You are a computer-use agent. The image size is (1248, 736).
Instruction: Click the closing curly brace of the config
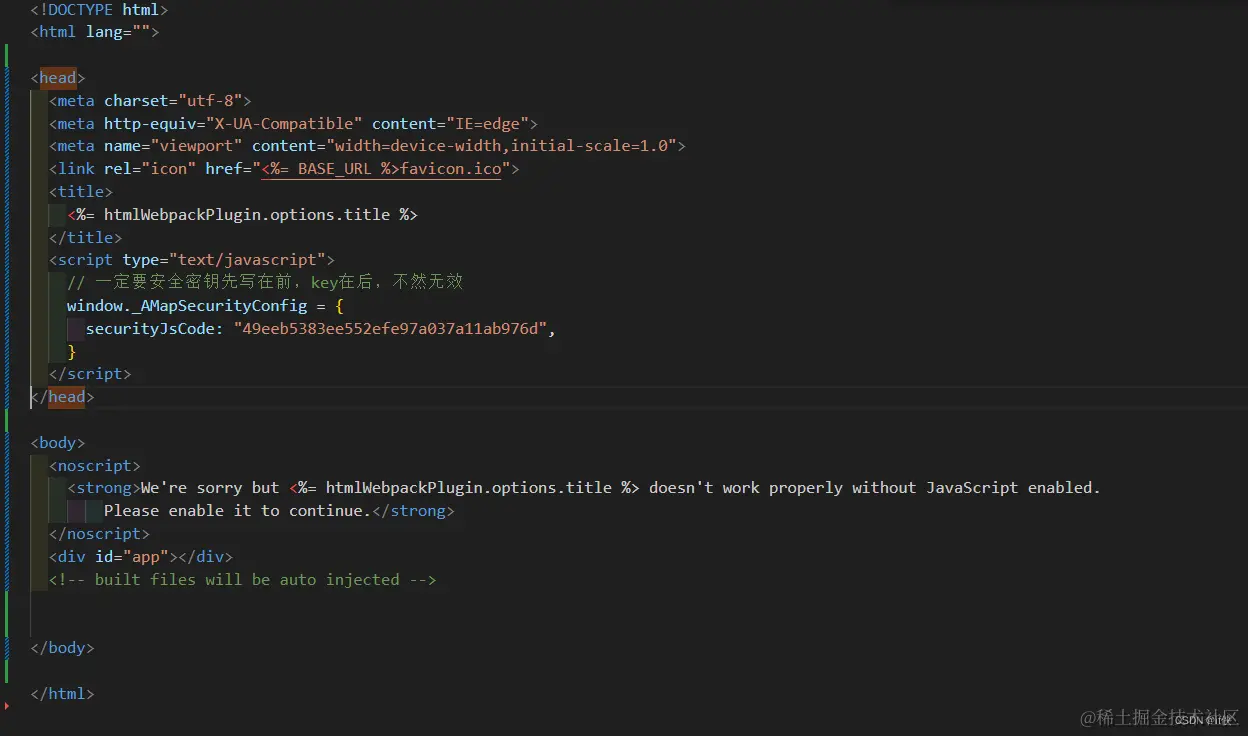[72, 352]
